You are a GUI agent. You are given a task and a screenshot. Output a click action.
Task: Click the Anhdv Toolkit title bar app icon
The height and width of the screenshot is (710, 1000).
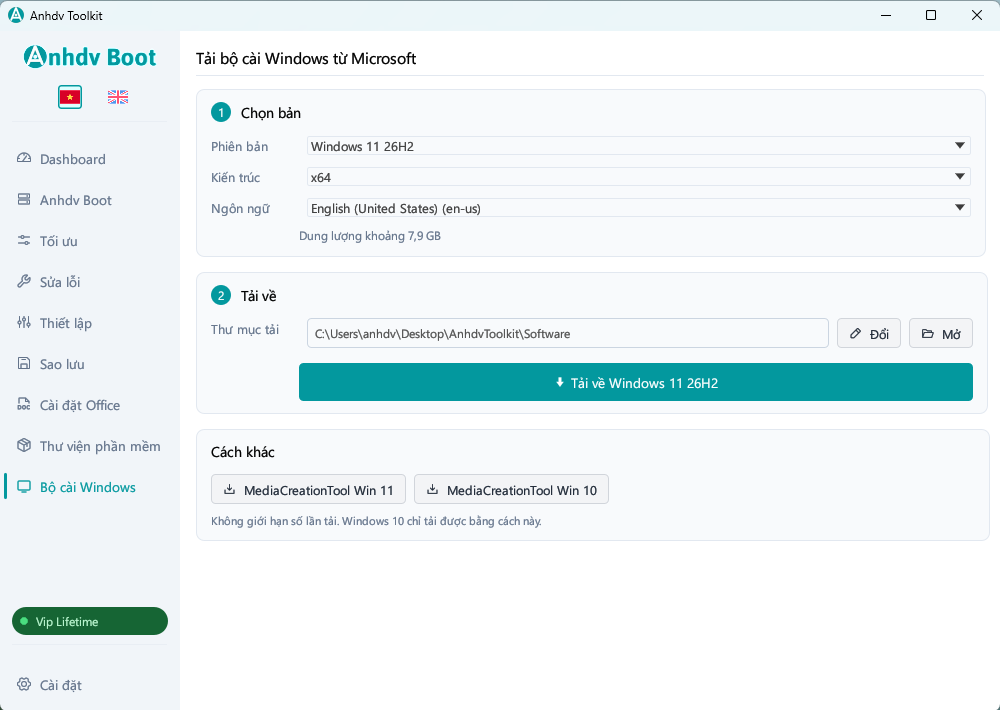[15, 15]
